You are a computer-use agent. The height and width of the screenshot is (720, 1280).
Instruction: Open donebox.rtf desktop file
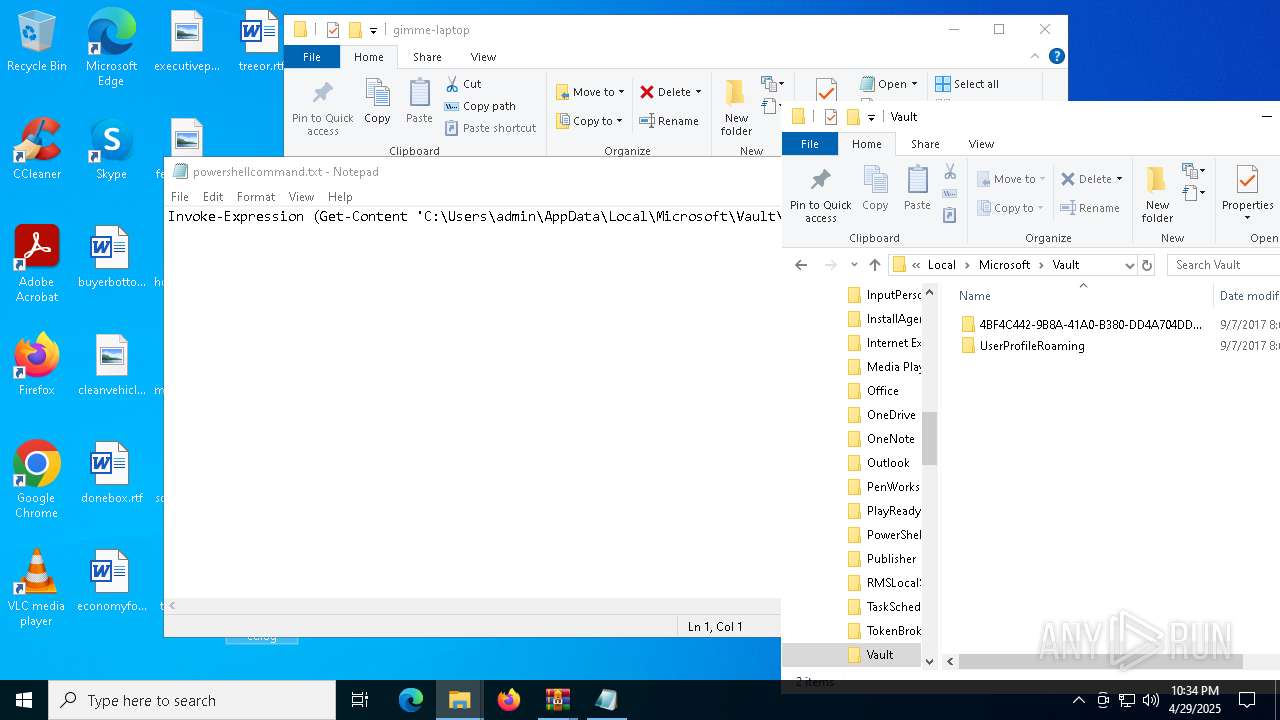pyautogui.click(x=111, y=473)
